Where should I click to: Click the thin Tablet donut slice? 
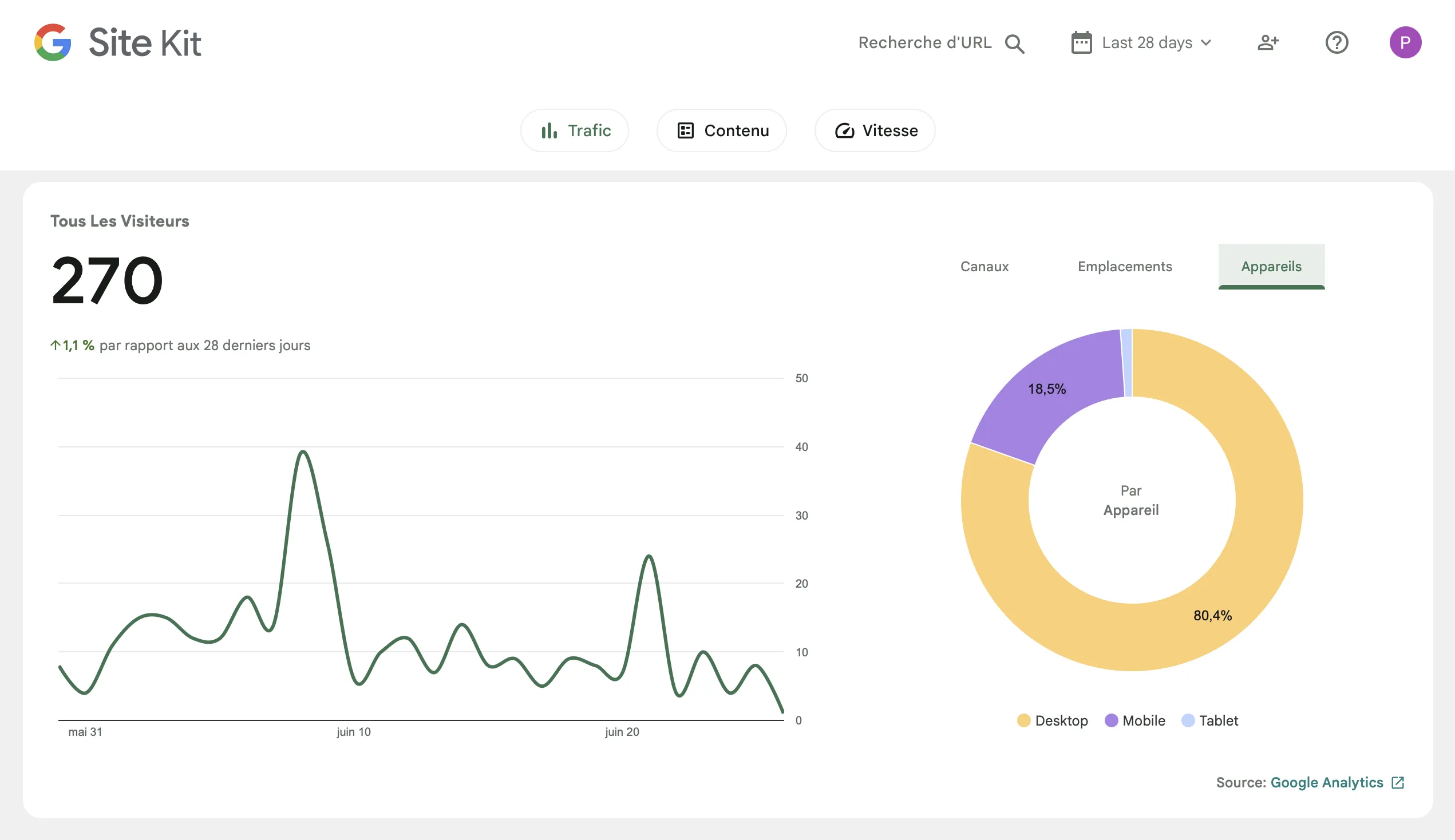pyautogui.click(x=1126, y=362)
